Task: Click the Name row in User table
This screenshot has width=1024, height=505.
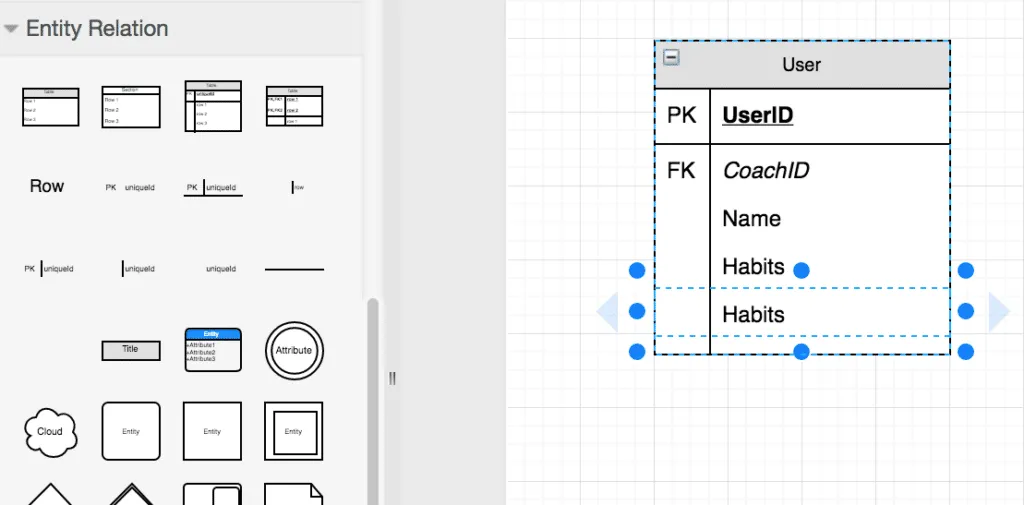Action: click(x=752, y=219)
